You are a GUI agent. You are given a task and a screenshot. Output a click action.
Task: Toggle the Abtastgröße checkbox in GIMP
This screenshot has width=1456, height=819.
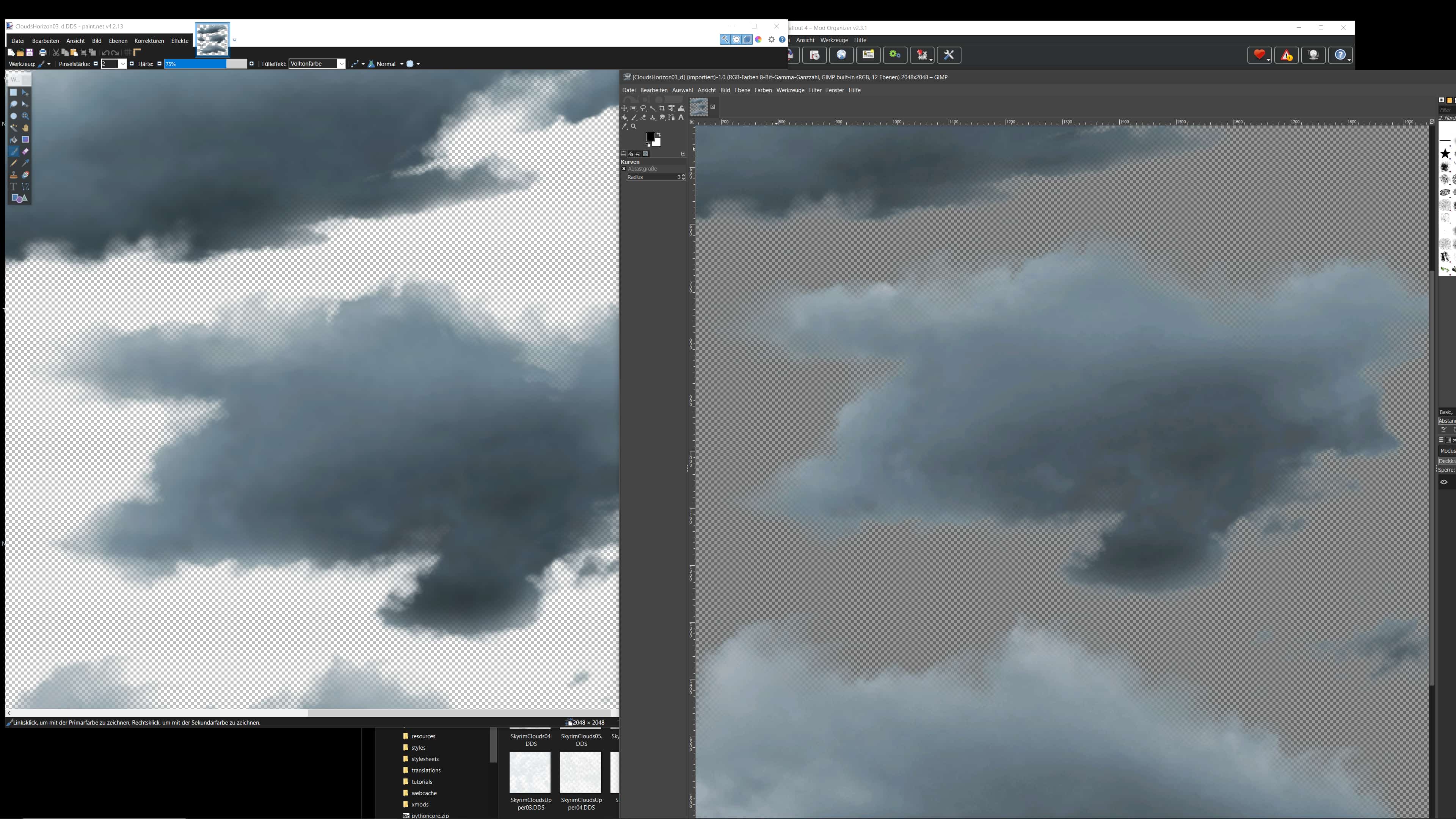[624, 169]
